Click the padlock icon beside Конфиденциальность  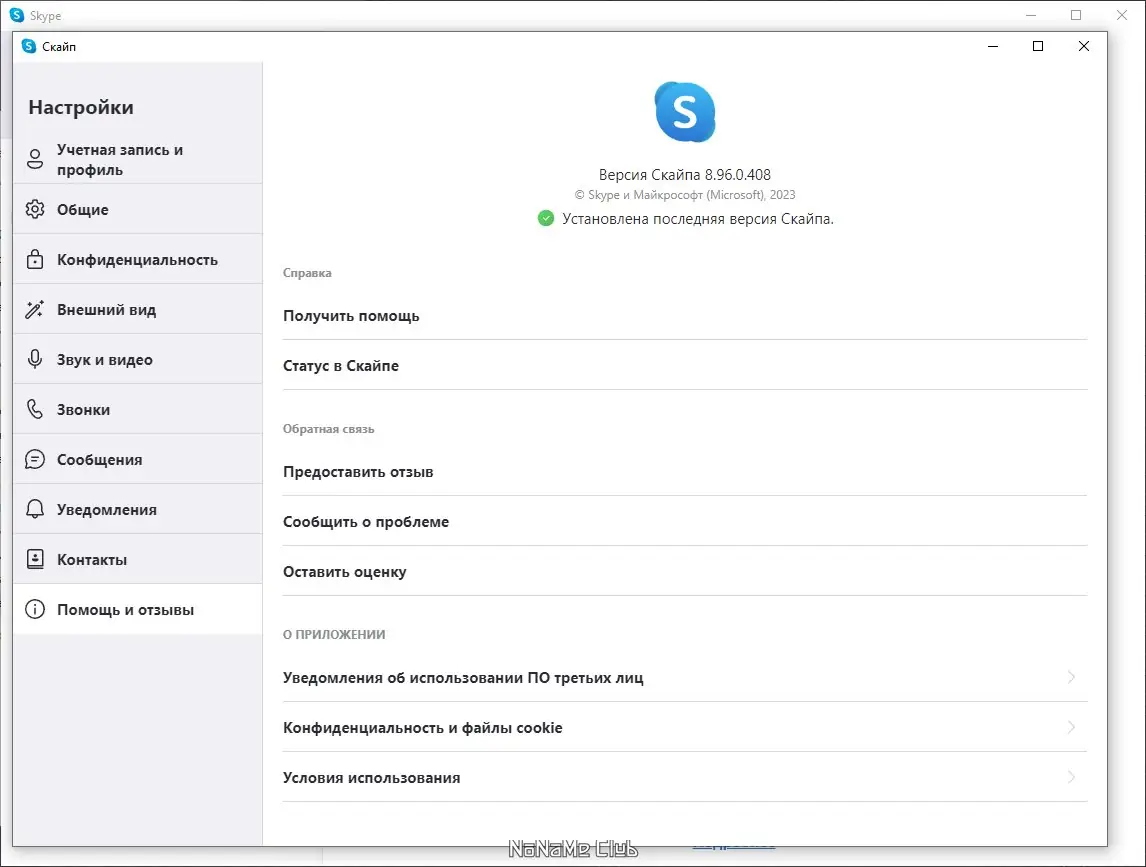35,259
